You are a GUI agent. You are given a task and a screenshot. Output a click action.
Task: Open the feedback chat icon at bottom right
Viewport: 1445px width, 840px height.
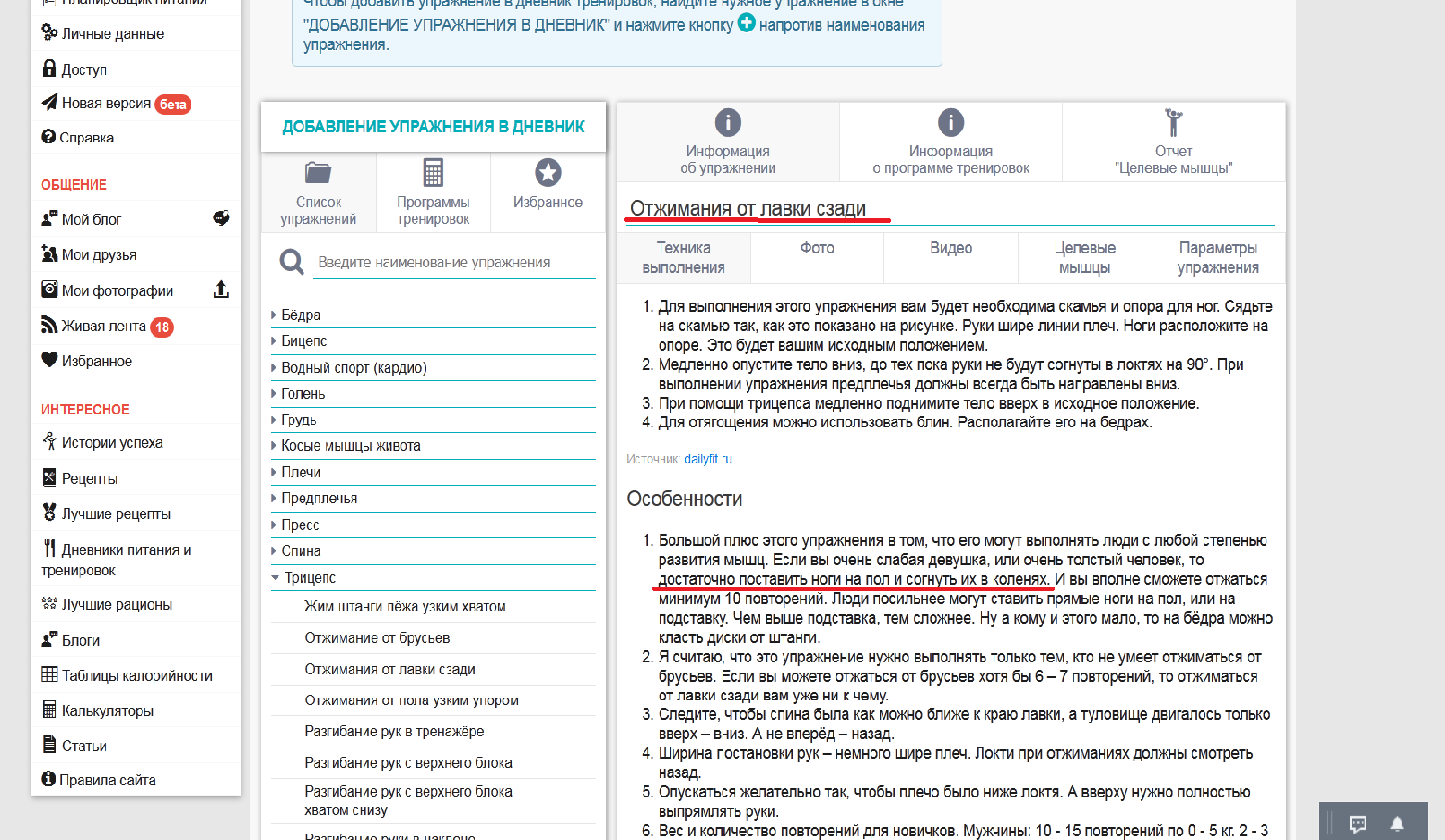1358,823
